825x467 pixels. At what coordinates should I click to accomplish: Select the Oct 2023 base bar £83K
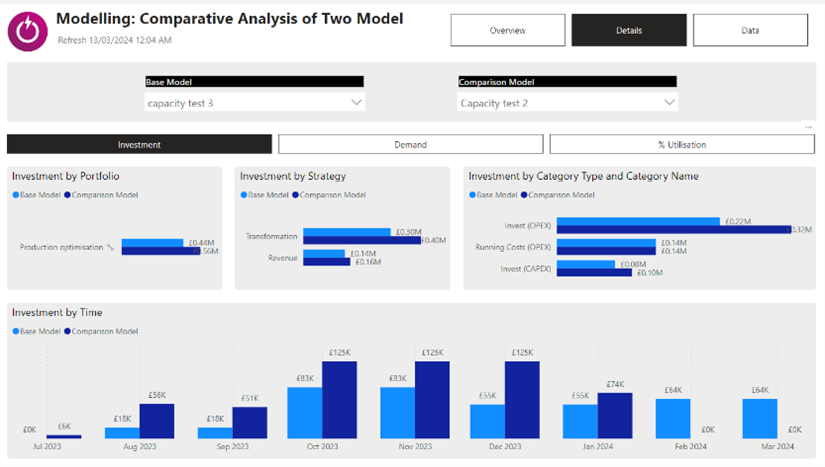click(305, 413)
